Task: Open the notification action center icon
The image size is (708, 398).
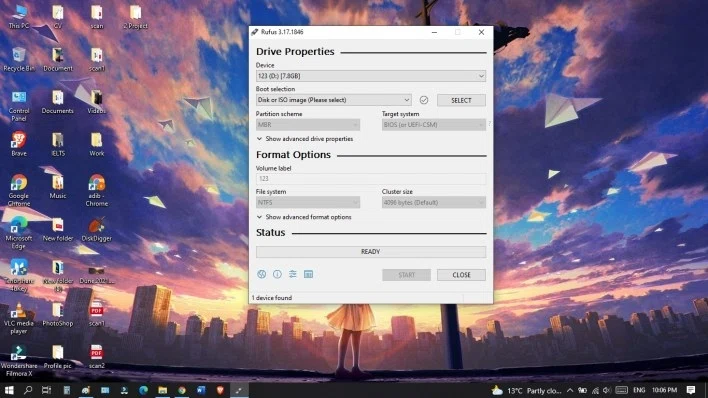Action: pos(691,390)
